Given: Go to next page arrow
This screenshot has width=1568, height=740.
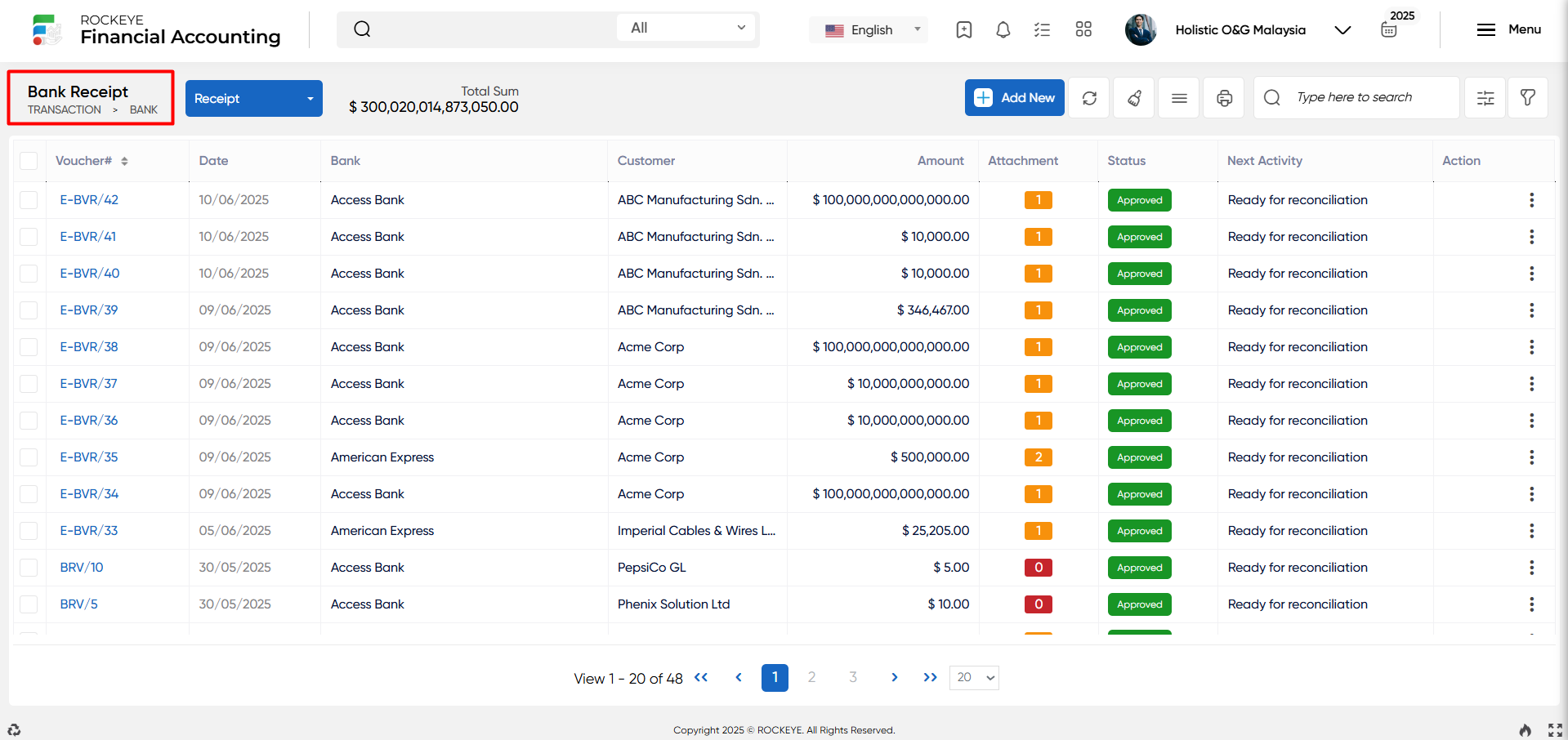Looking at the screenshot, I should point(895,677).
